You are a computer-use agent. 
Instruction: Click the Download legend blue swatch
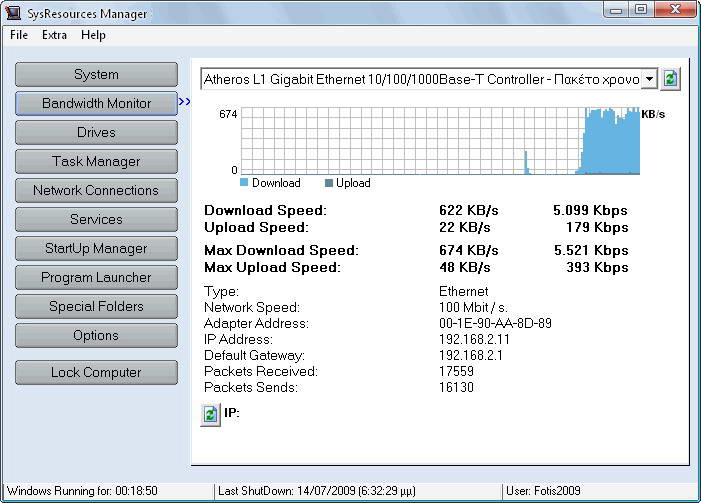(244, 182)
